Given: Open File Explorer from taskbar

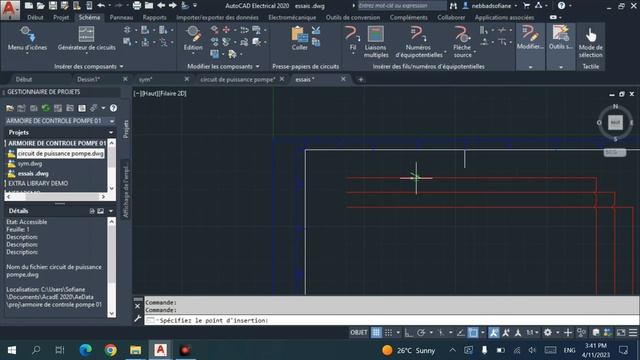Looking at the screenshot, I should pos(136,350).
